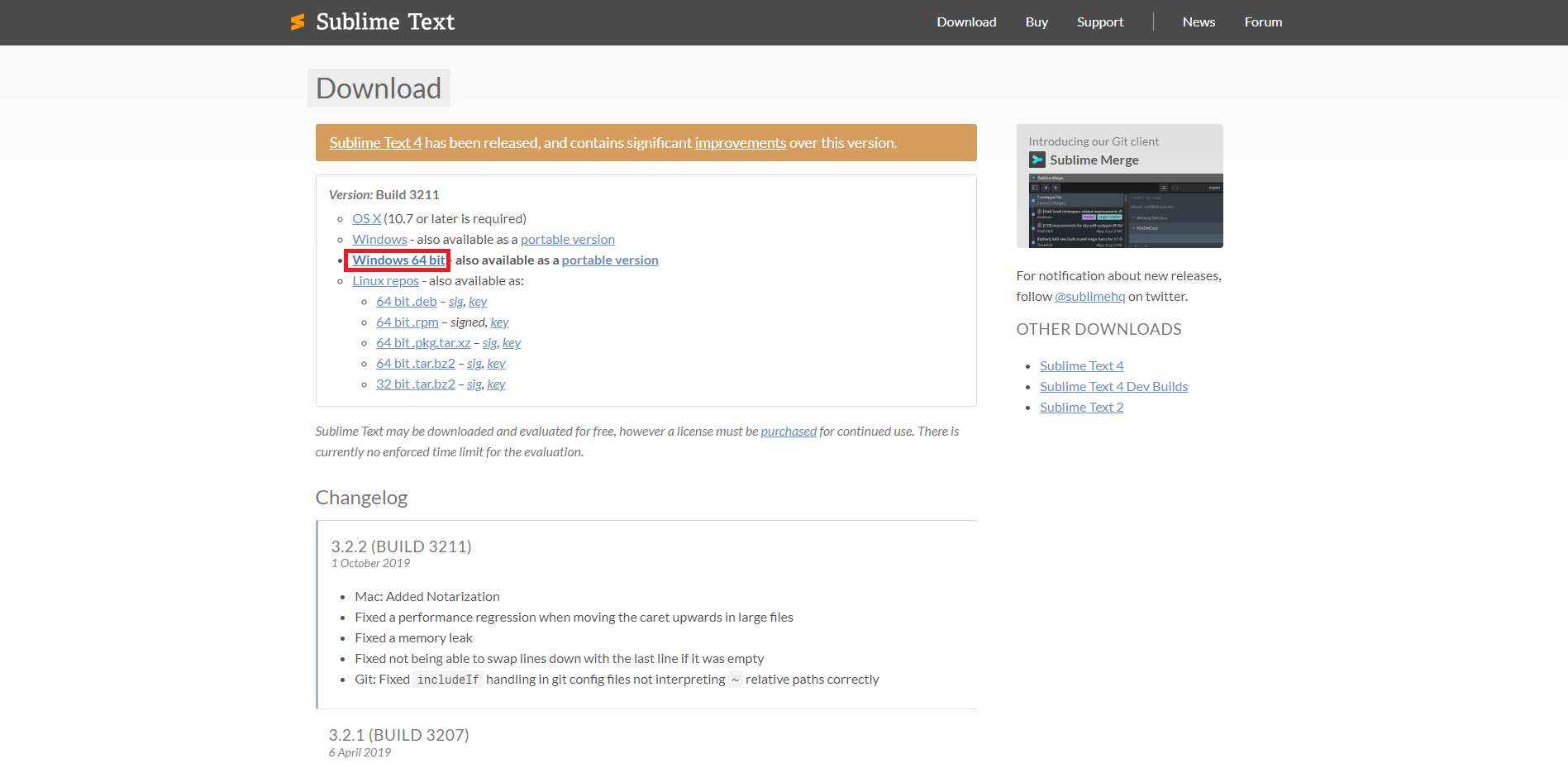The height and width of the screenshot is (773, 1568).
Task: Download the 32 bit .tar.bz2 archive
Action: tap(415, 384)
